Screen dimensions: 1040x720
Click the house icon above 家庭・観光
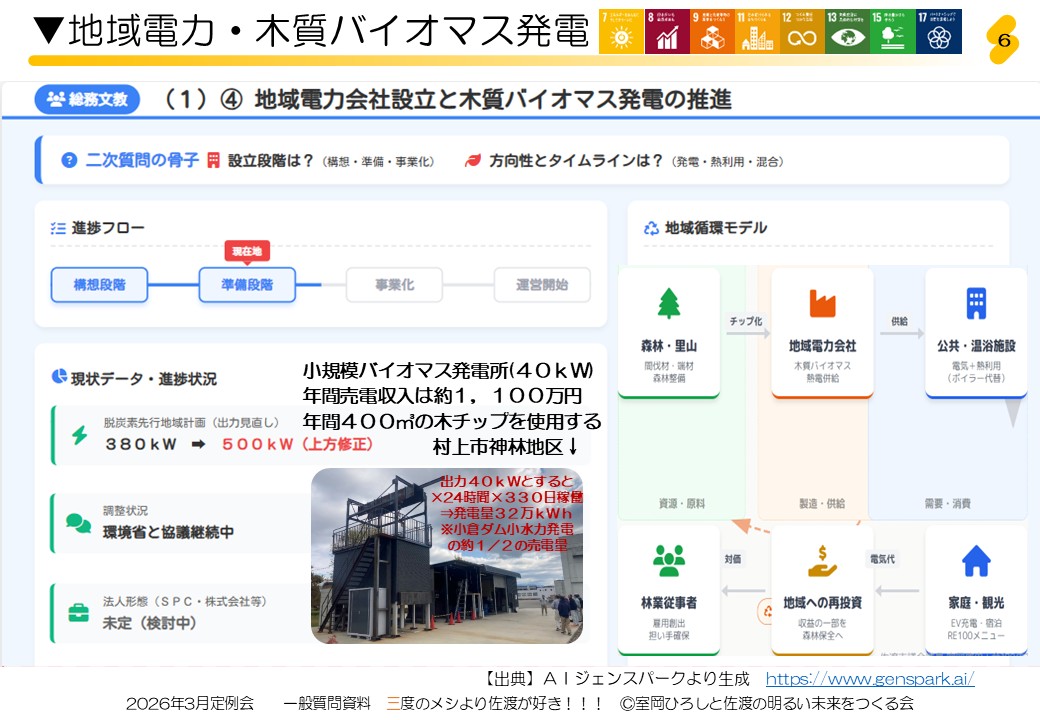click(x=976, y=561)
